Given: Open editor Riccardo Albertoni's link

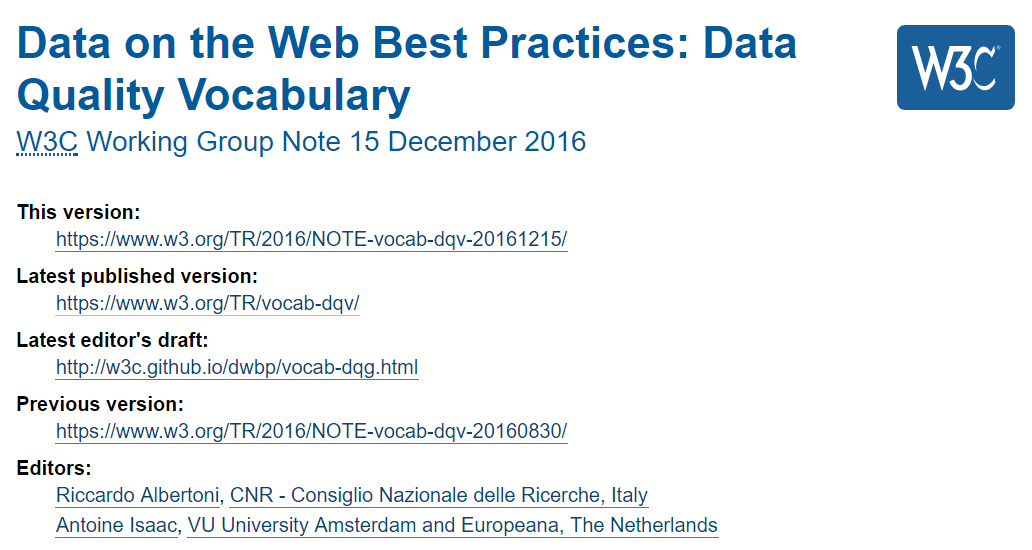Looking at the screenshot, I should coord(139,495).
